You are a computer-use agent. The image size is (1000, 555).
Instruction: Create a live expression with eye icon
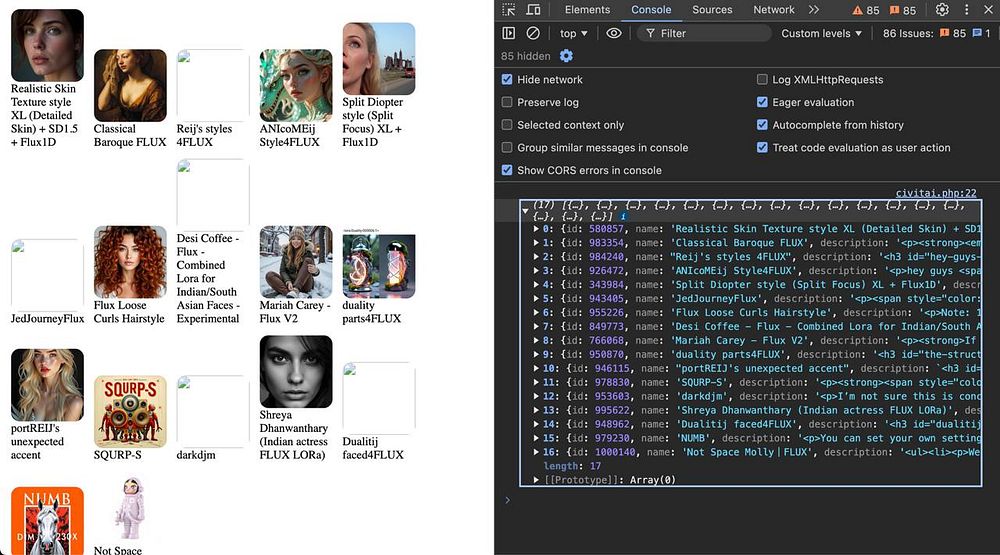click(614, 33)
